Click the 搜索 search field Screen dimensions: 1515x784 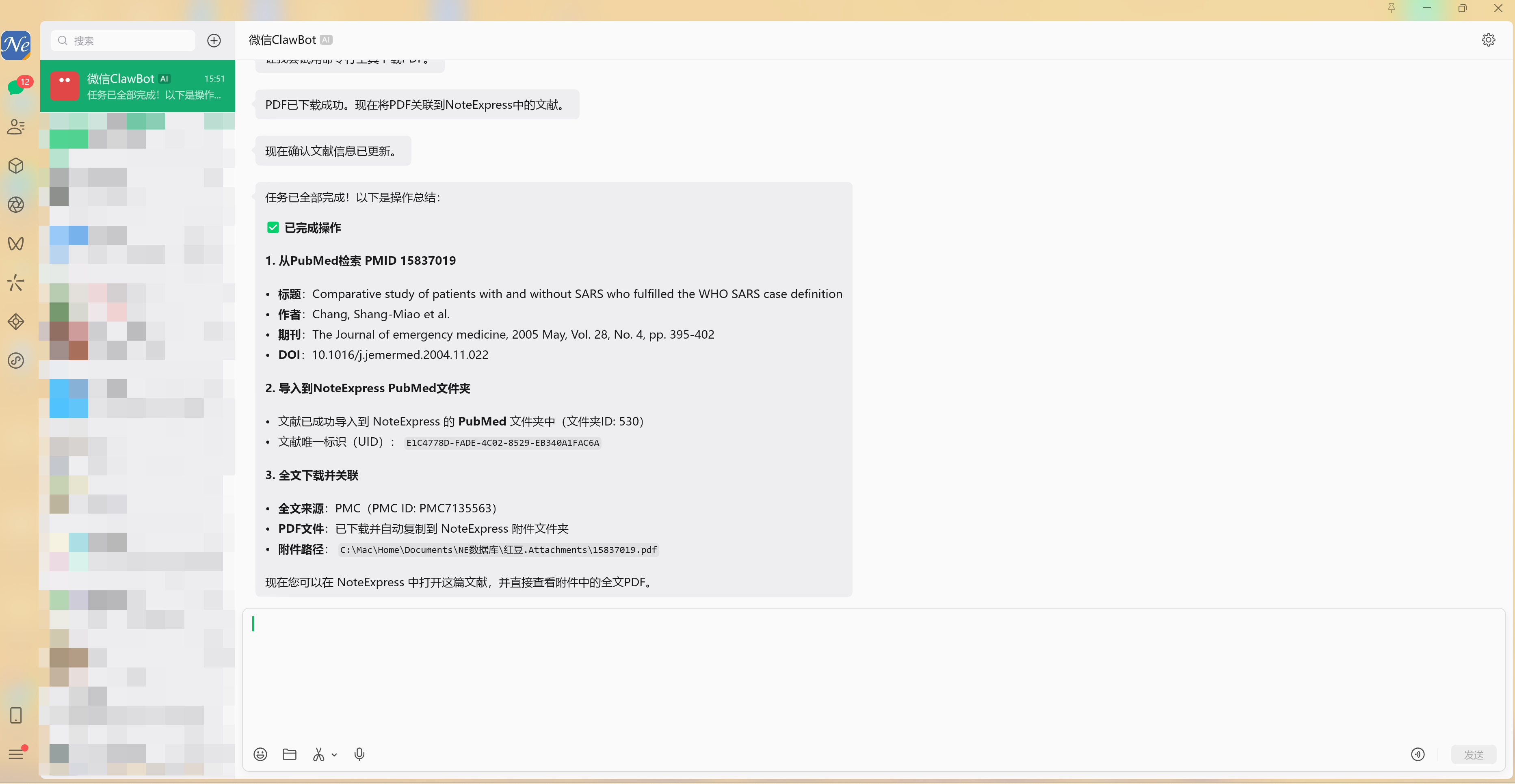[x=123, y=41]
